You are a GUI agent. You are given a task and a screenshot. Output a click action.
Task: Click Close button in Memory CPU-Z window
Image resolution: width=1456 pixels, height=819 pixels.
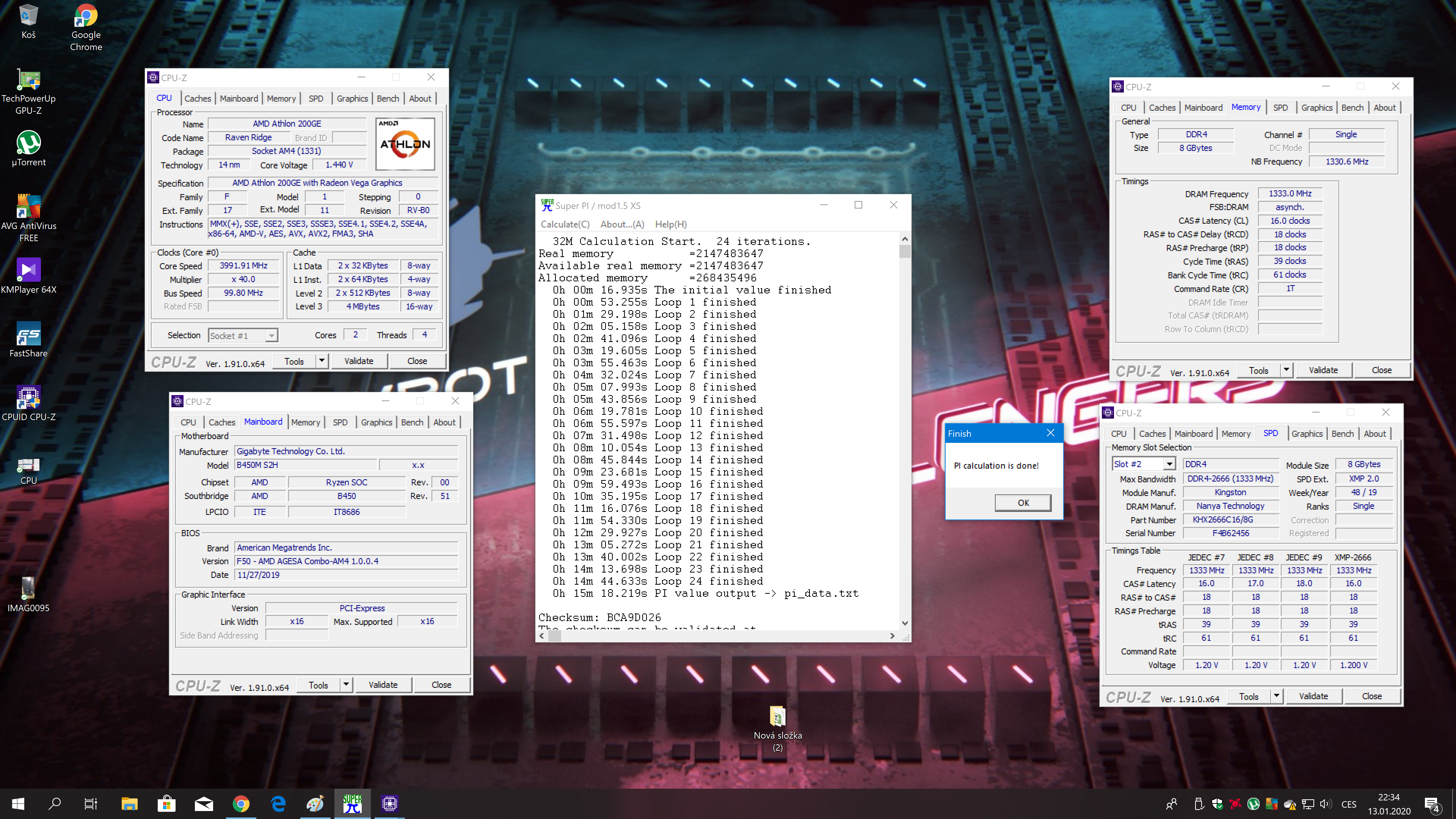click(1381, 370)
